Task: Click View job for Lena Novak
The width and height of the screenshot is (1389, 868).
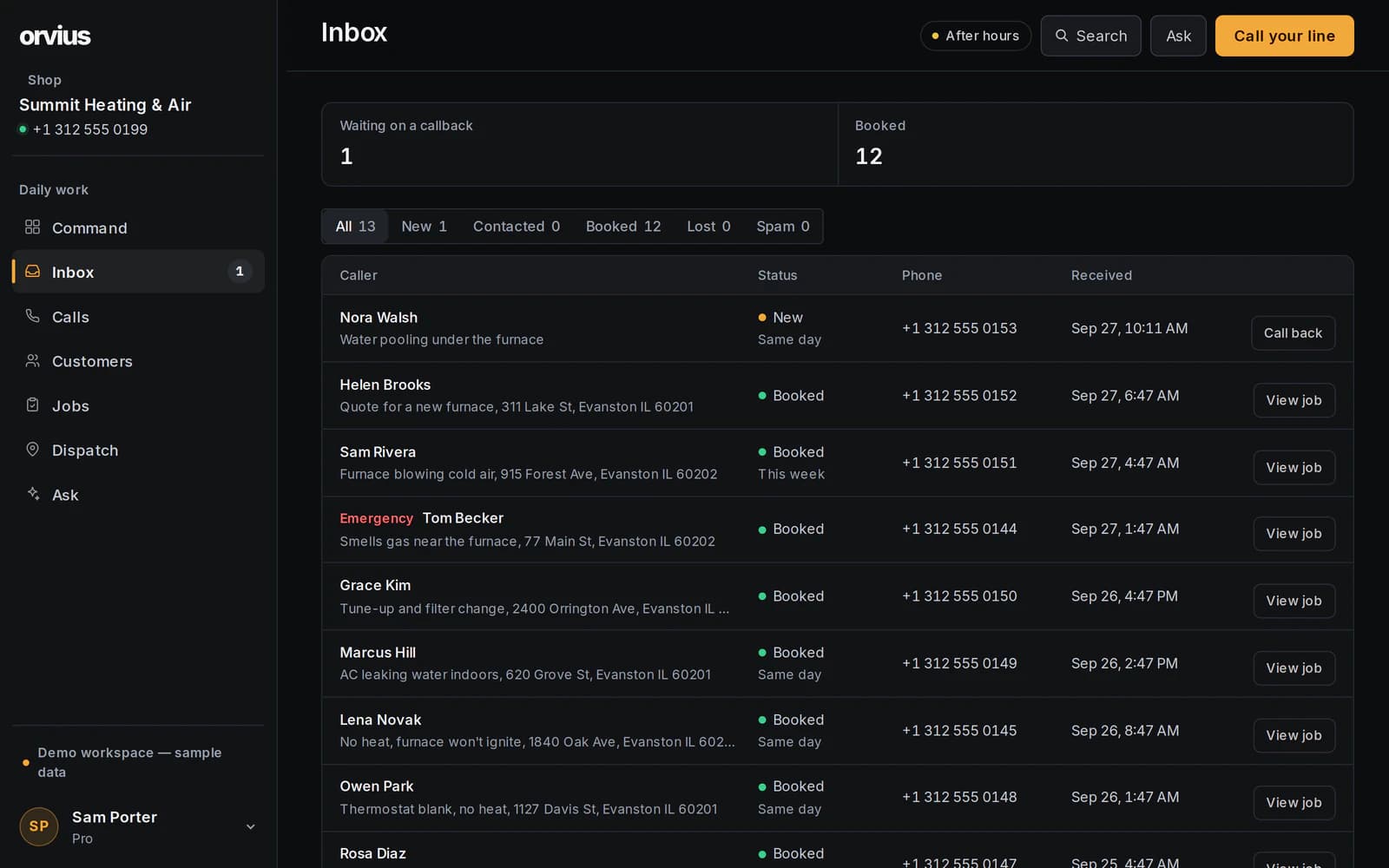Action: (x=1294, y=735)
